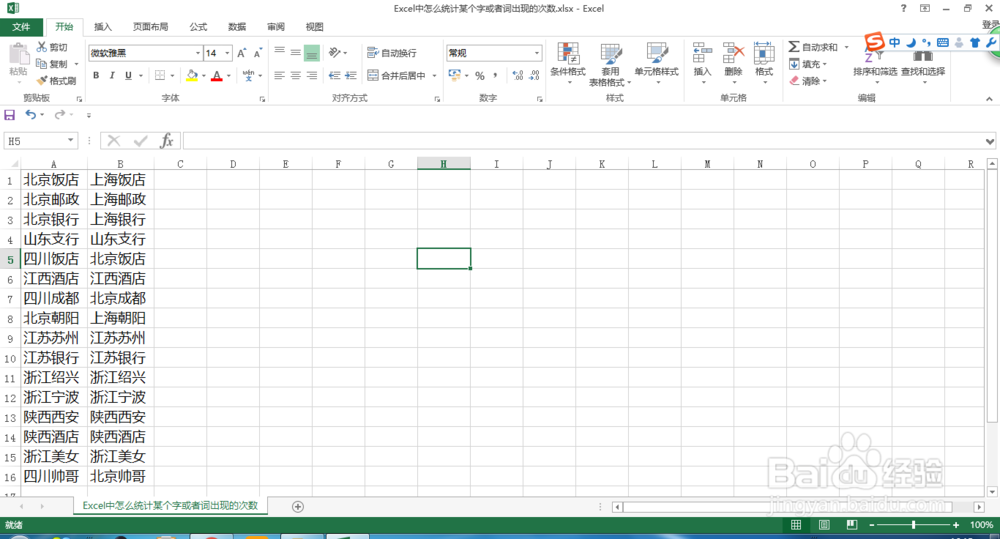This screenshot has width=1000, height=539.
Task: Open the font size dropdown
Action: [x=227, y=53]
